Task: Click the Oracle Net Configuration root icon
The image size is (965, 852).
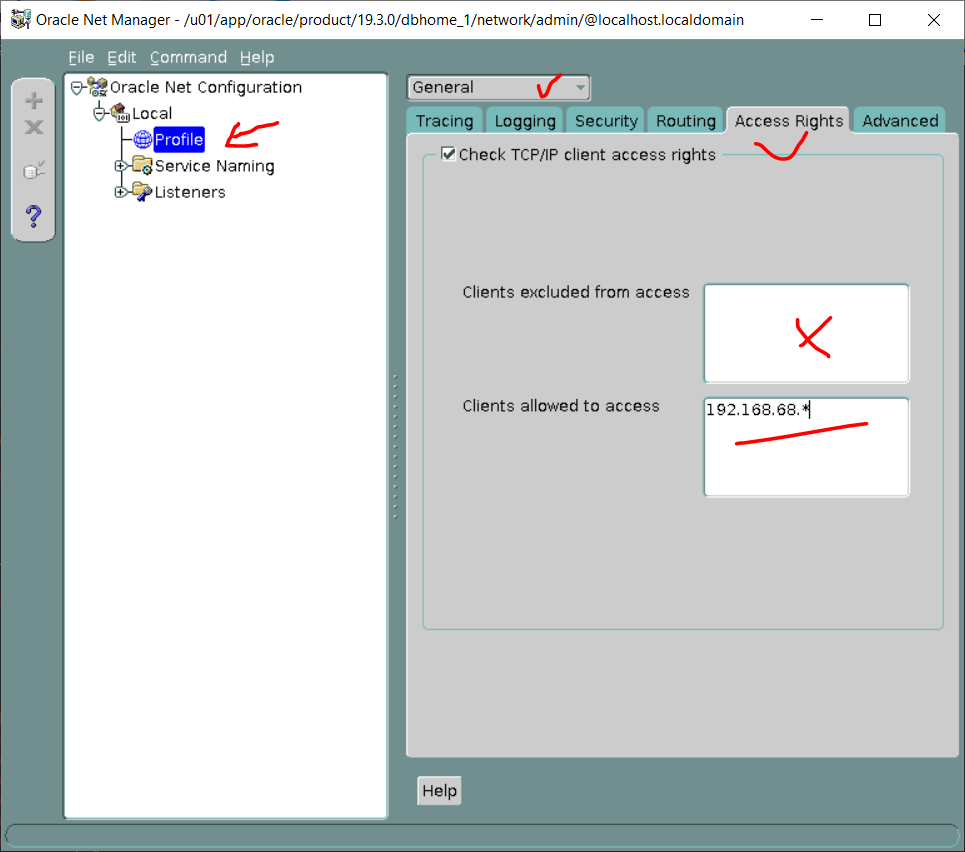Action: click(x=97, y=88)
